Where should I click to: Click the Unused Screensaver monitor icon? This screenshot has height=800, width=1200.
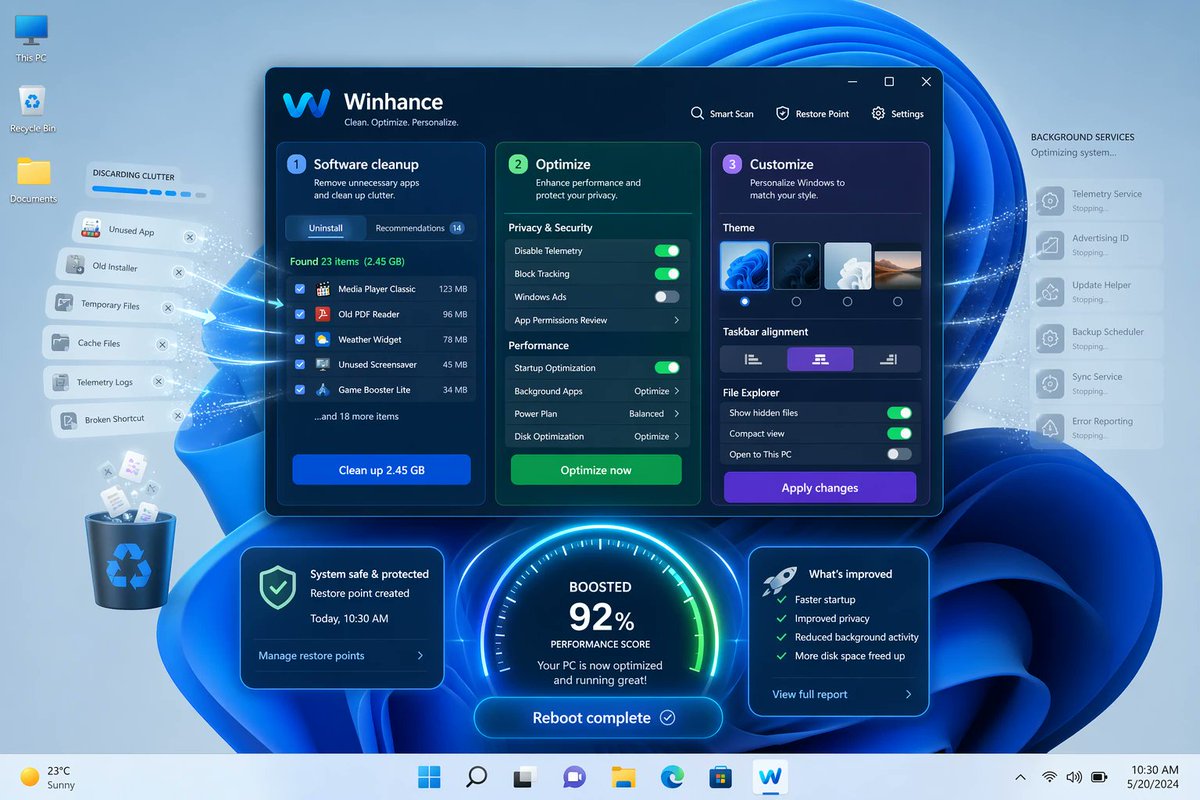(x=323, y=365)
